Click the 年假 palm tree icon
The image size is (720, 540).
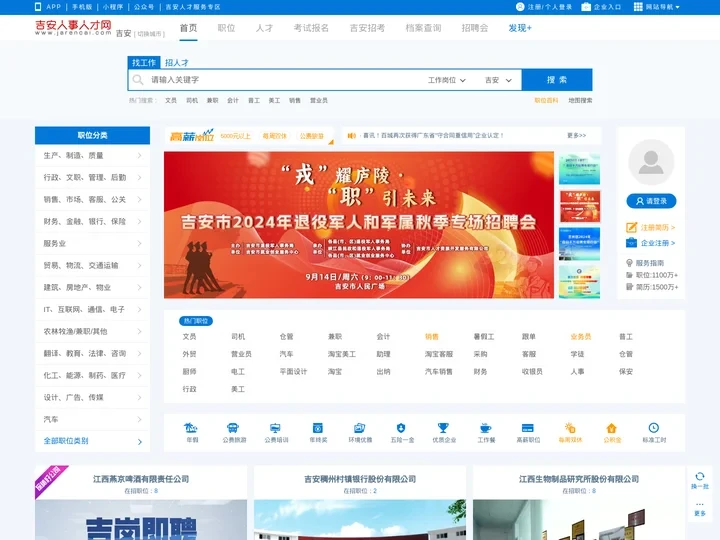point(191,428)
